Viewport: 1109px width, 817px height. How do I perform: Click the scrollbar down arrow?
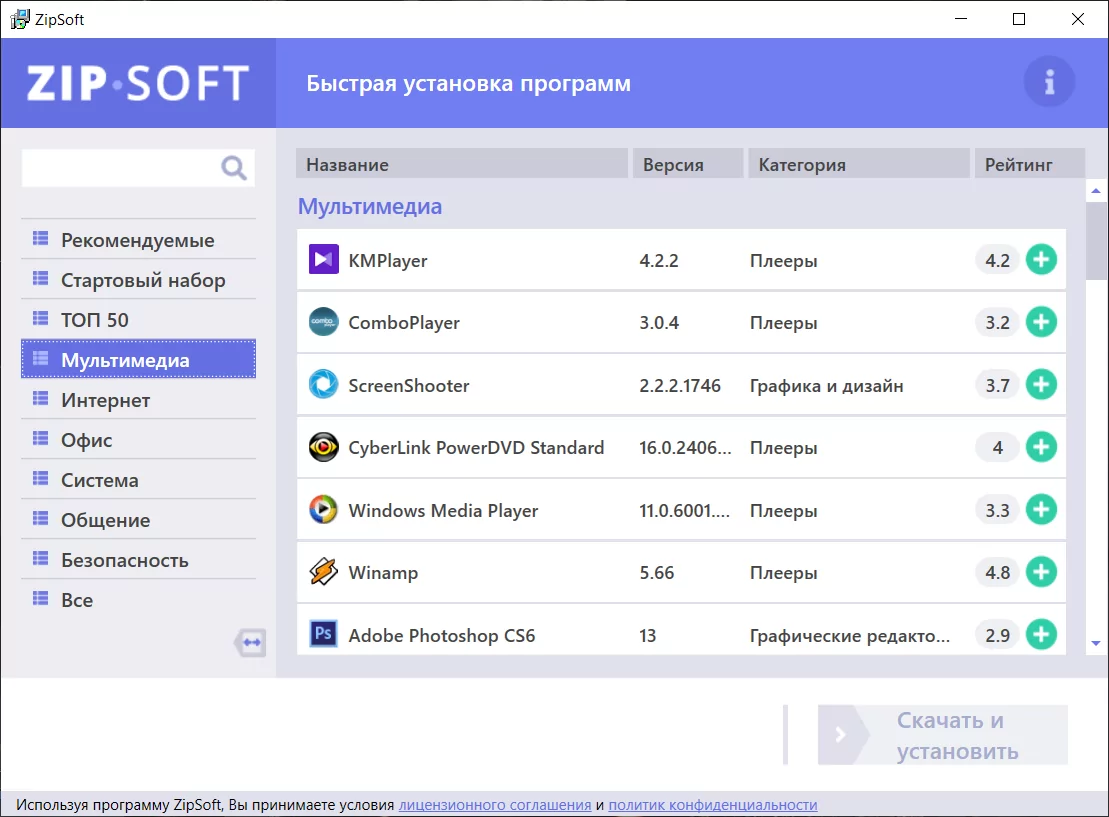tap(1096, 643)
